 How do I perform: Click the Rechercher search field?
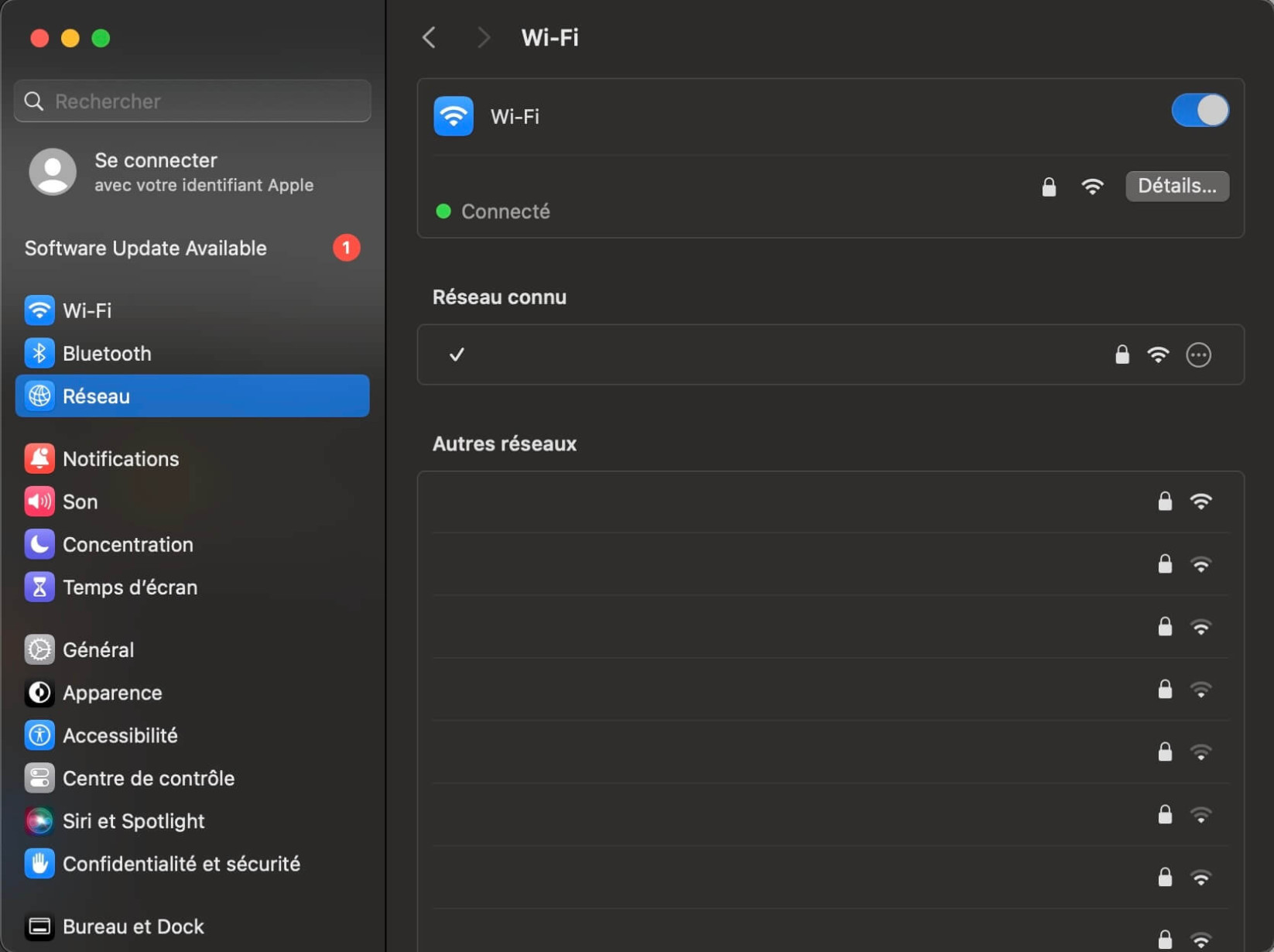[192, 101]
